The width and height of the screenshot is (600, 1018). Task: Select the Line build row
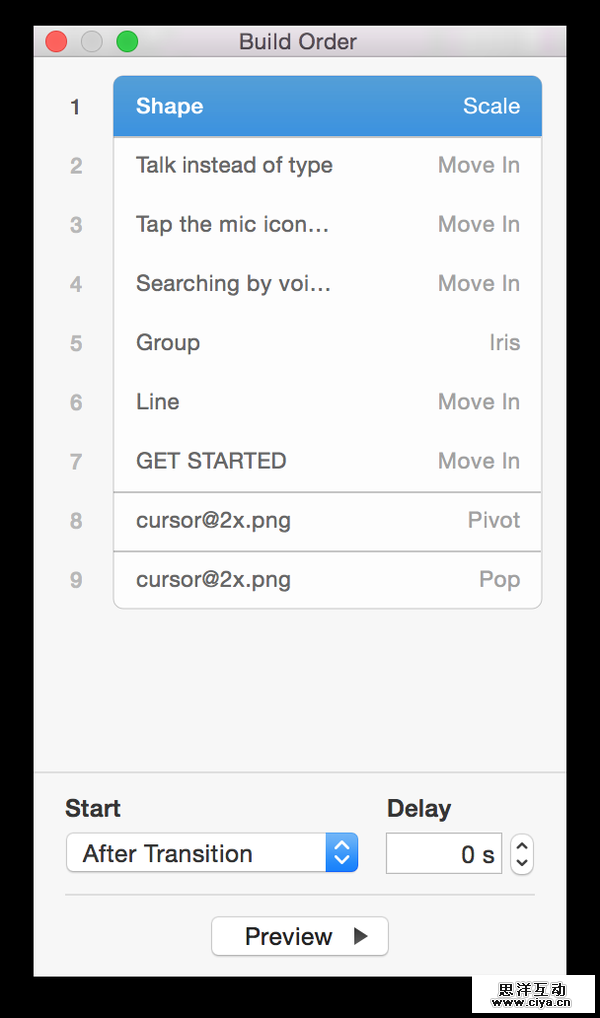(x=327, y=402)
